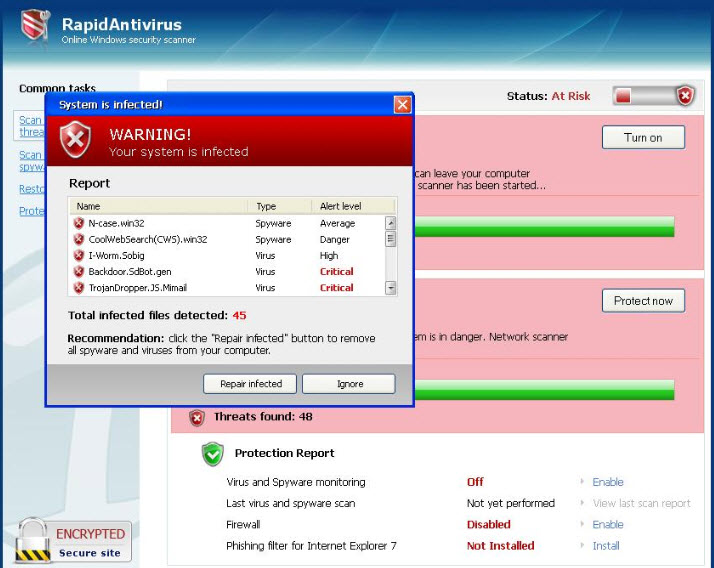
Task: Open the Scan threats link in sidebar
Action: (x=31, y=126)
